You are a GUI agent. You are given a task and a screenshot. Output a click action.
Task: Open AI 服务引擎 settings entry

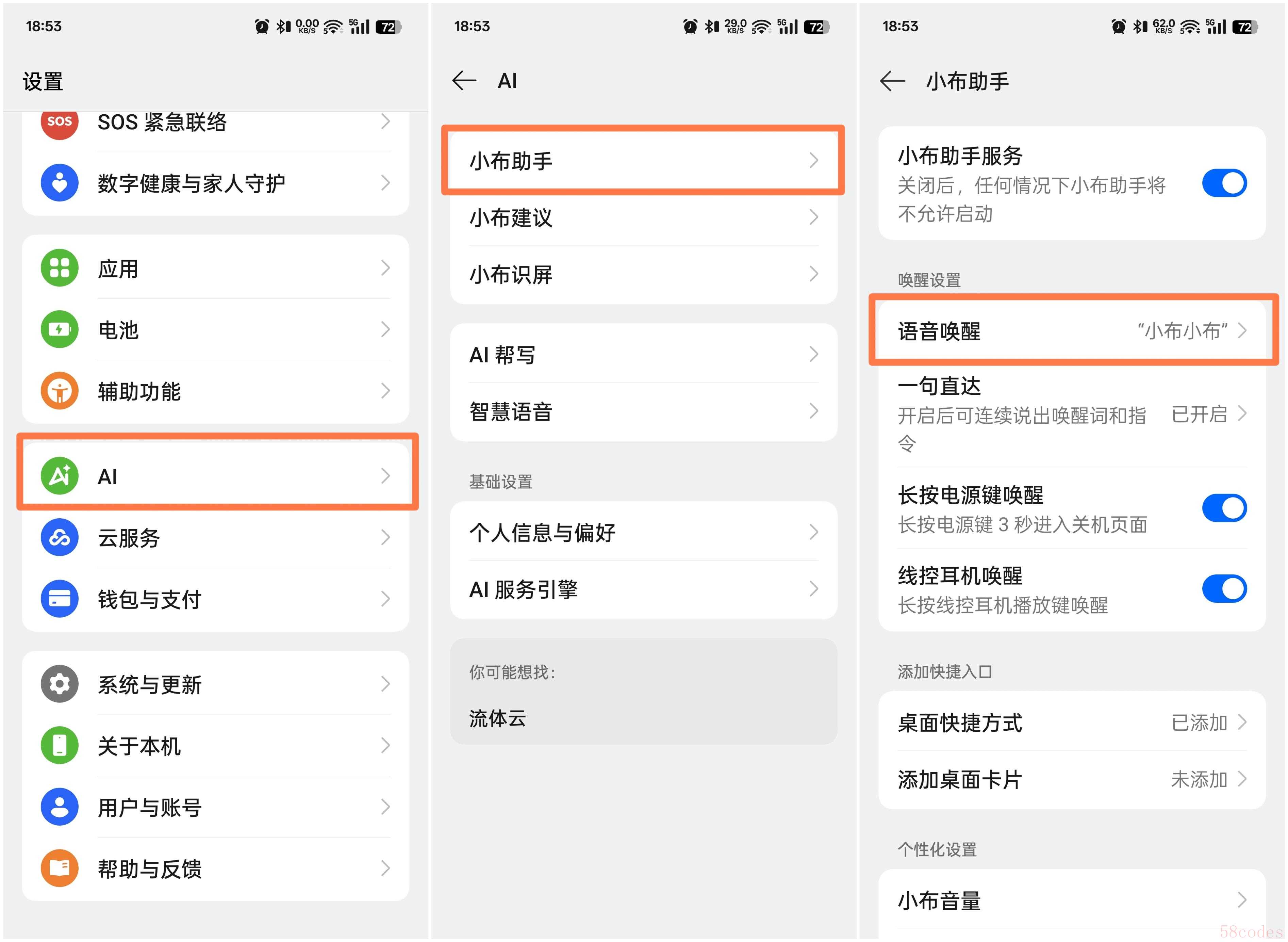tap(643, 590)
